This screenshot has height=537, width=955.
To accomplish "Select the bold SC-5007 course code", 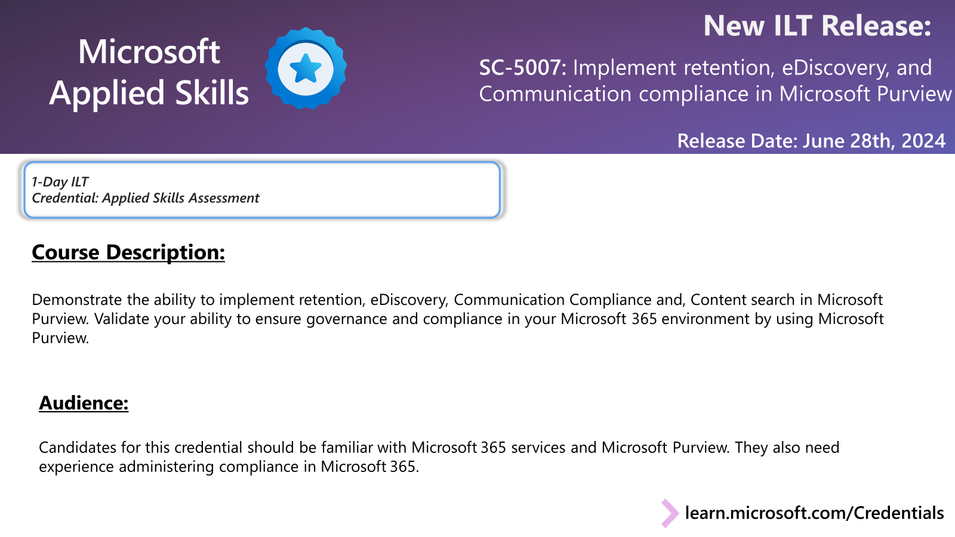I will (x=523, y=68).
